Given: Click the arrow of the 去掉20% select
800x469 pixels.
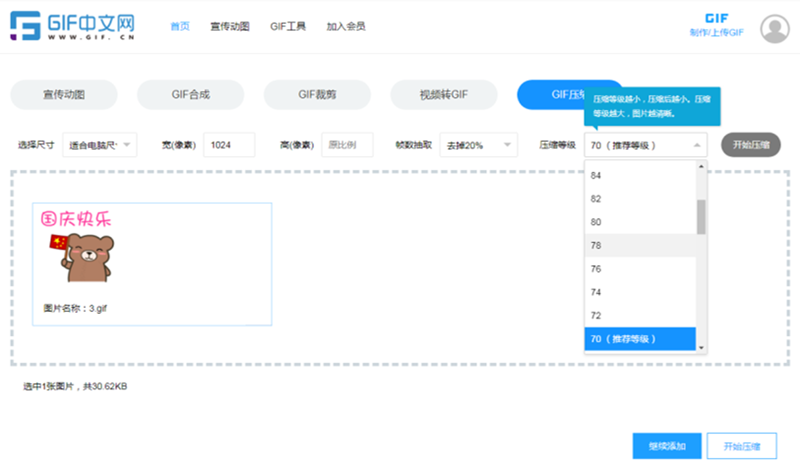Looking at the screenshot, I should [507, 145].
